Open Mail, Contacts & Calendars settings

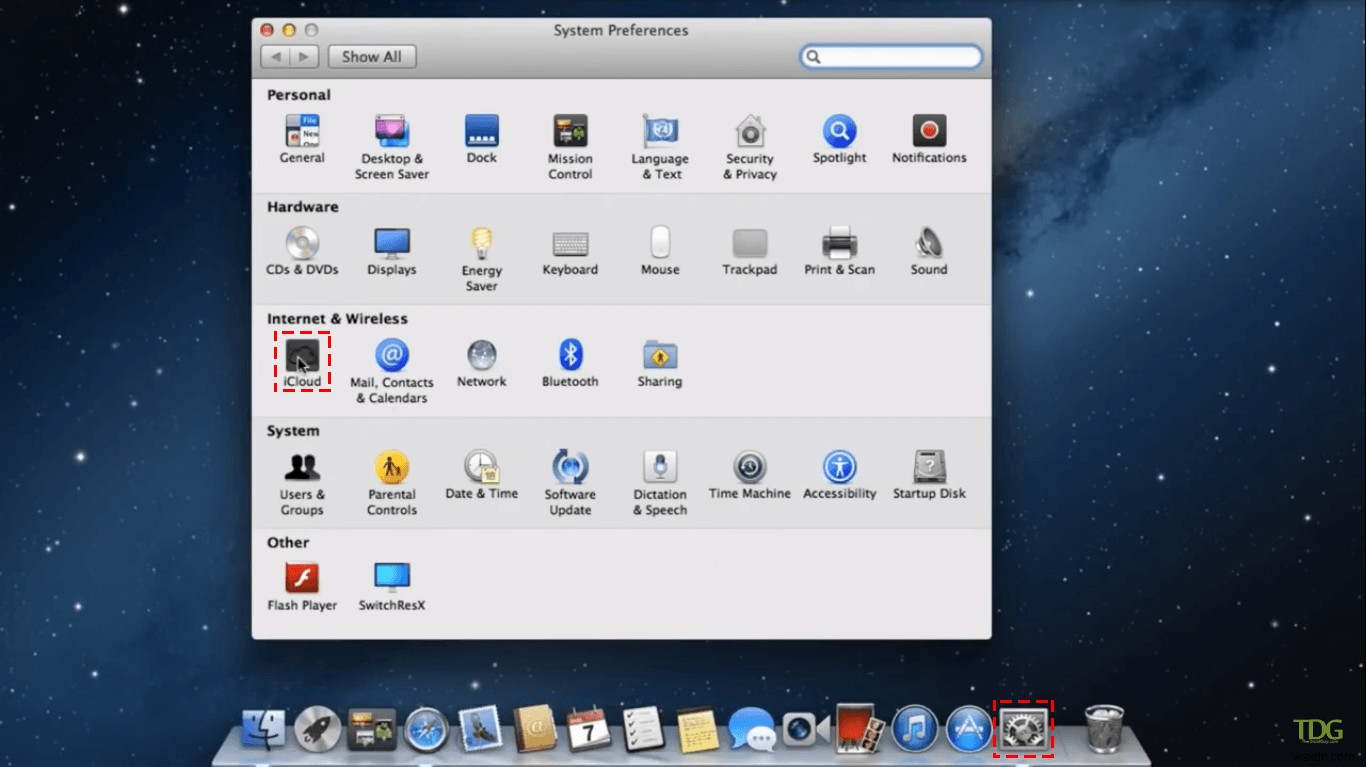(391, 358)
